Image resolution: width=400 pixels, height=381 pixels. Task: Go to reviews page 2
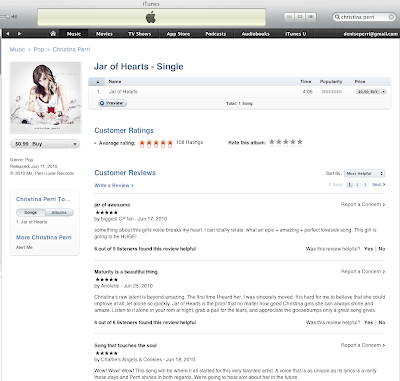[x=357, y=184]
